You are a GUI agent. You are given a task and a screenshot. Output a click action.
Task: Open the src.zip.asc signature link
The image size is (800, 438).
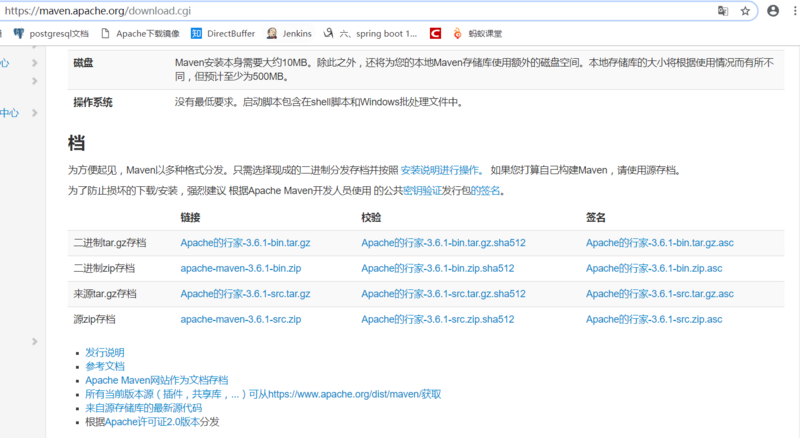coord(654,320)
